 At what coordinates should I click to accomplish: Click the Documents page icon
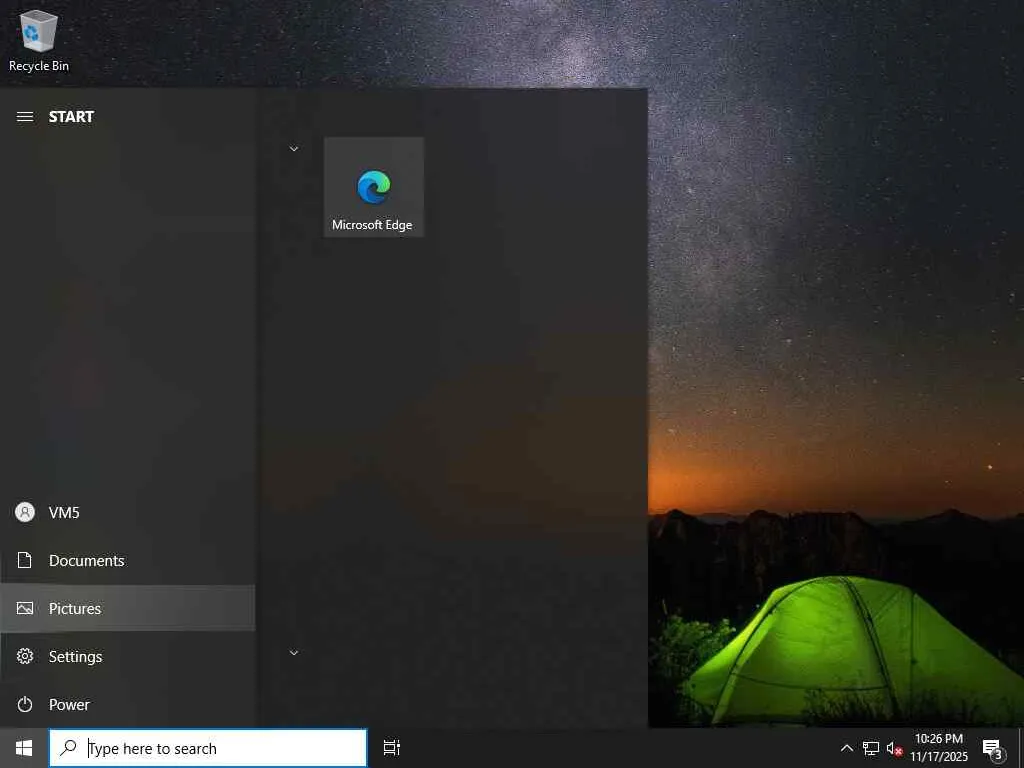(x=25, y=560)
